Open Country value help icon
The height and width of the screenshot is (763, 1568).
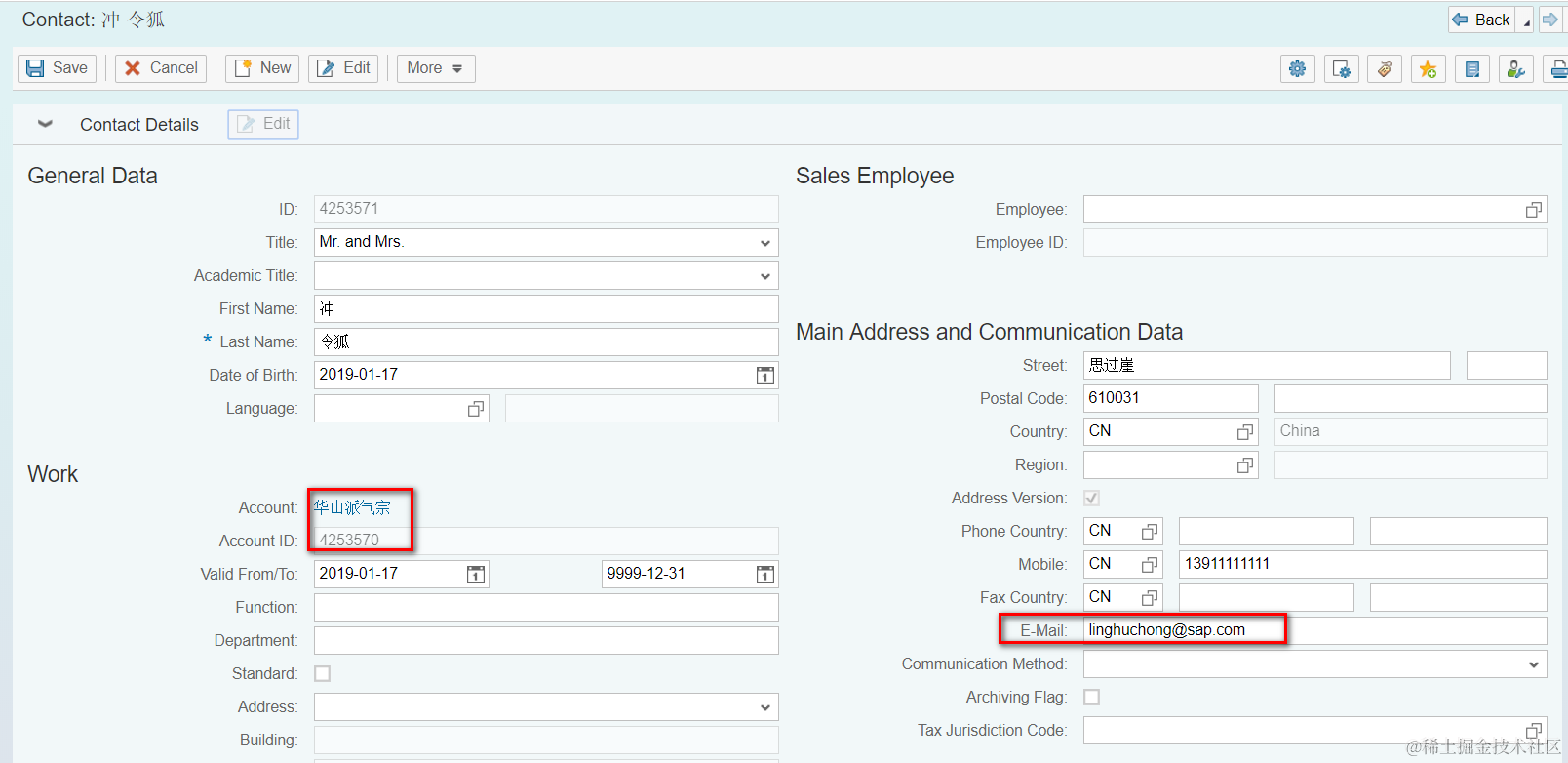[1245, 432]
